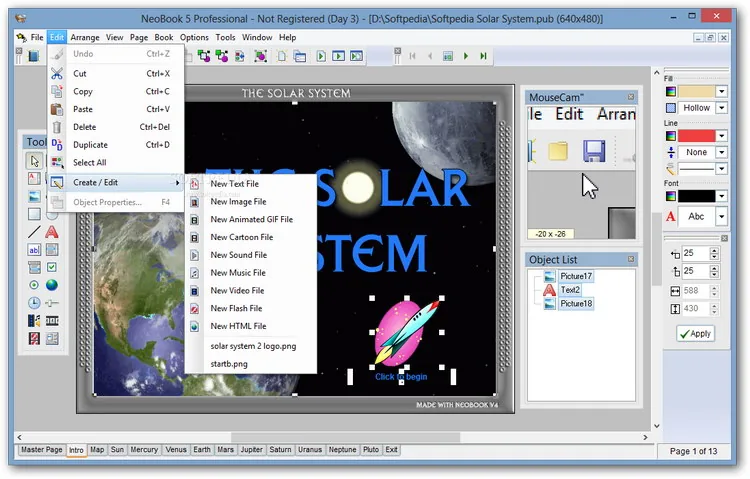This screenshot has width=750, height=479.
Task: Click the blue floppy disk Save icon in MouseCam
Action: click(594, 151)
